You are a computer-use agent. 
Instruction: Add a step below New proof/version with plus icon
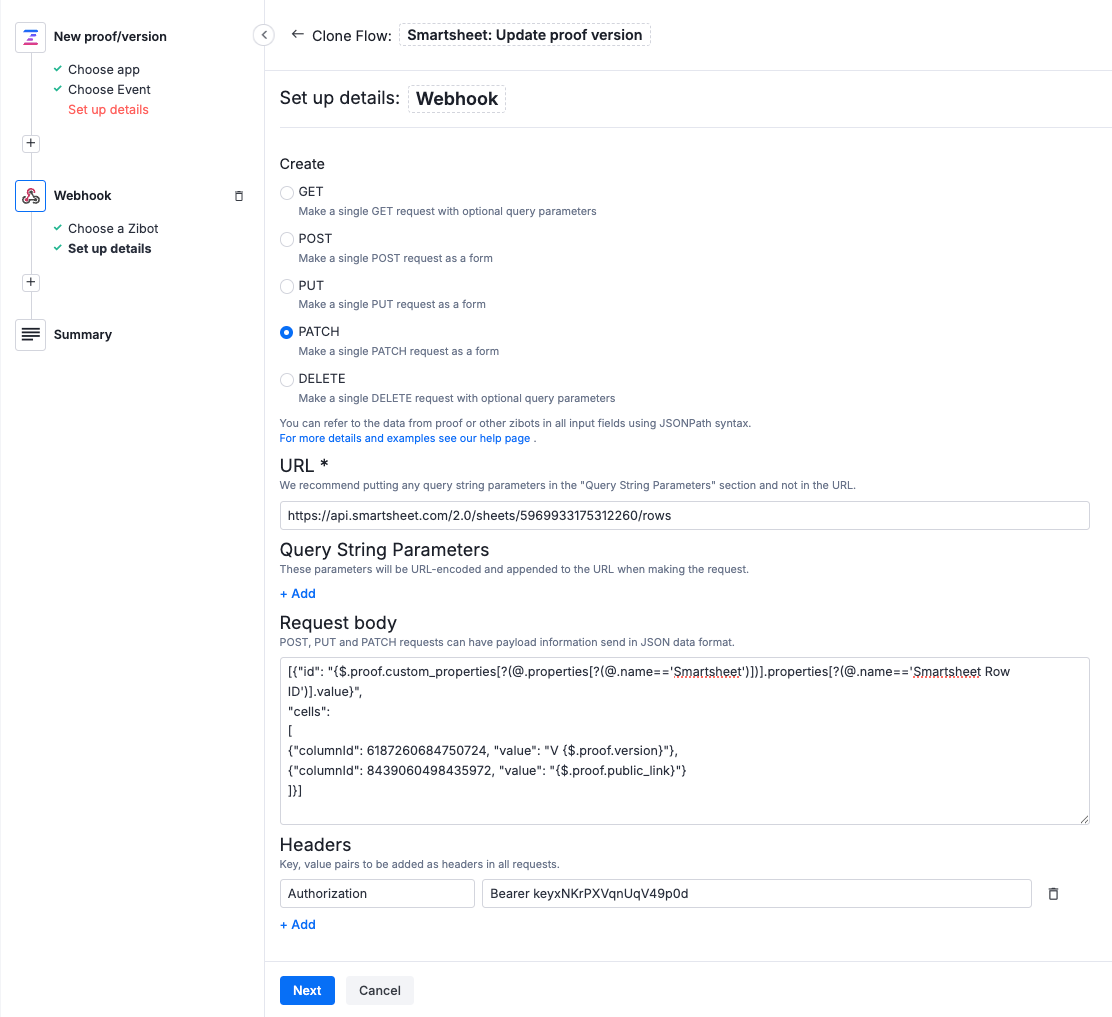[x=30, y=143]
